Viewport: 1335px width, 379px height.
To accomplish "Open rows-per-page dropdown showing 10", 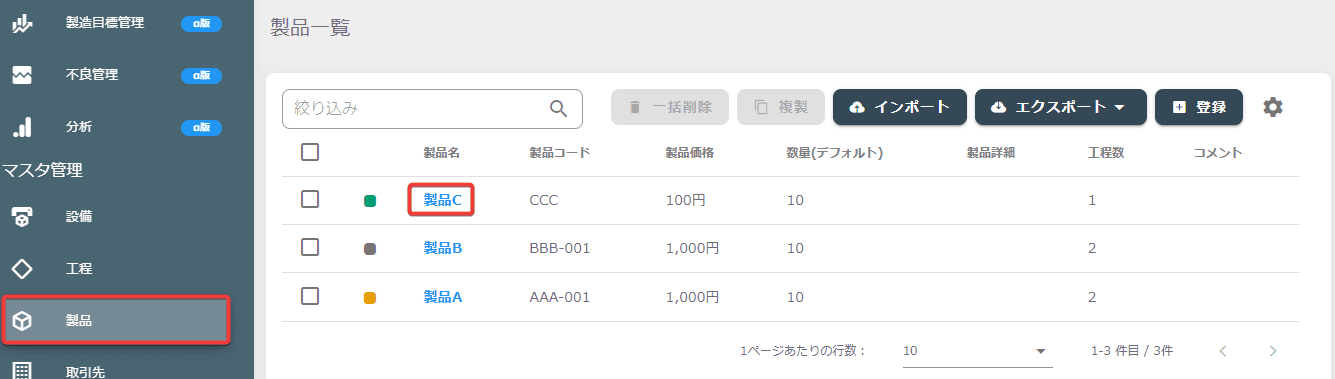I will click(x=975, y=351).
